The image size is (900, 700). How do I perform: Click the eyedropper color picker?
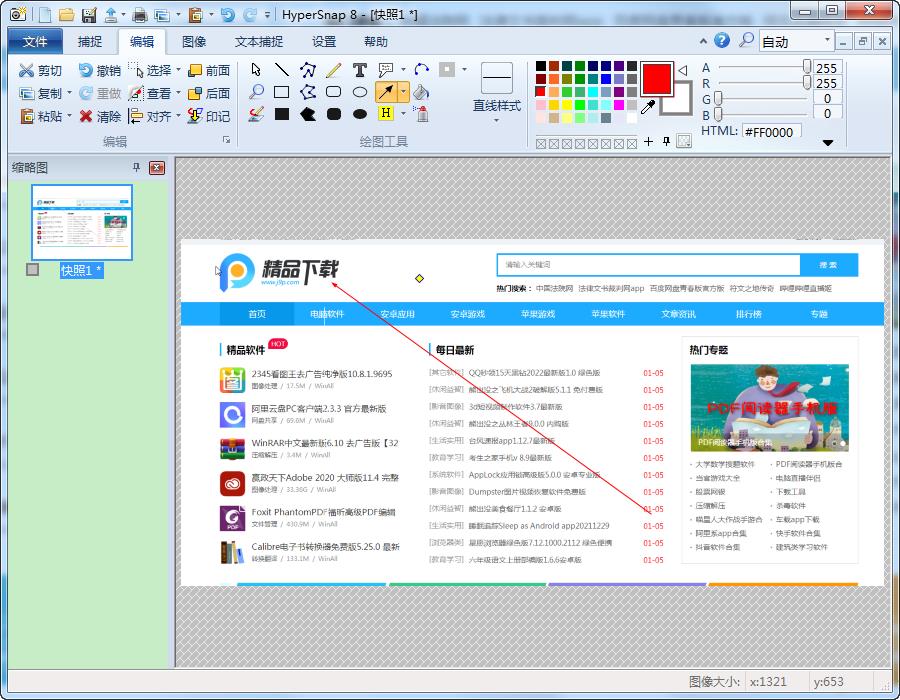click(x=648, y=107)
